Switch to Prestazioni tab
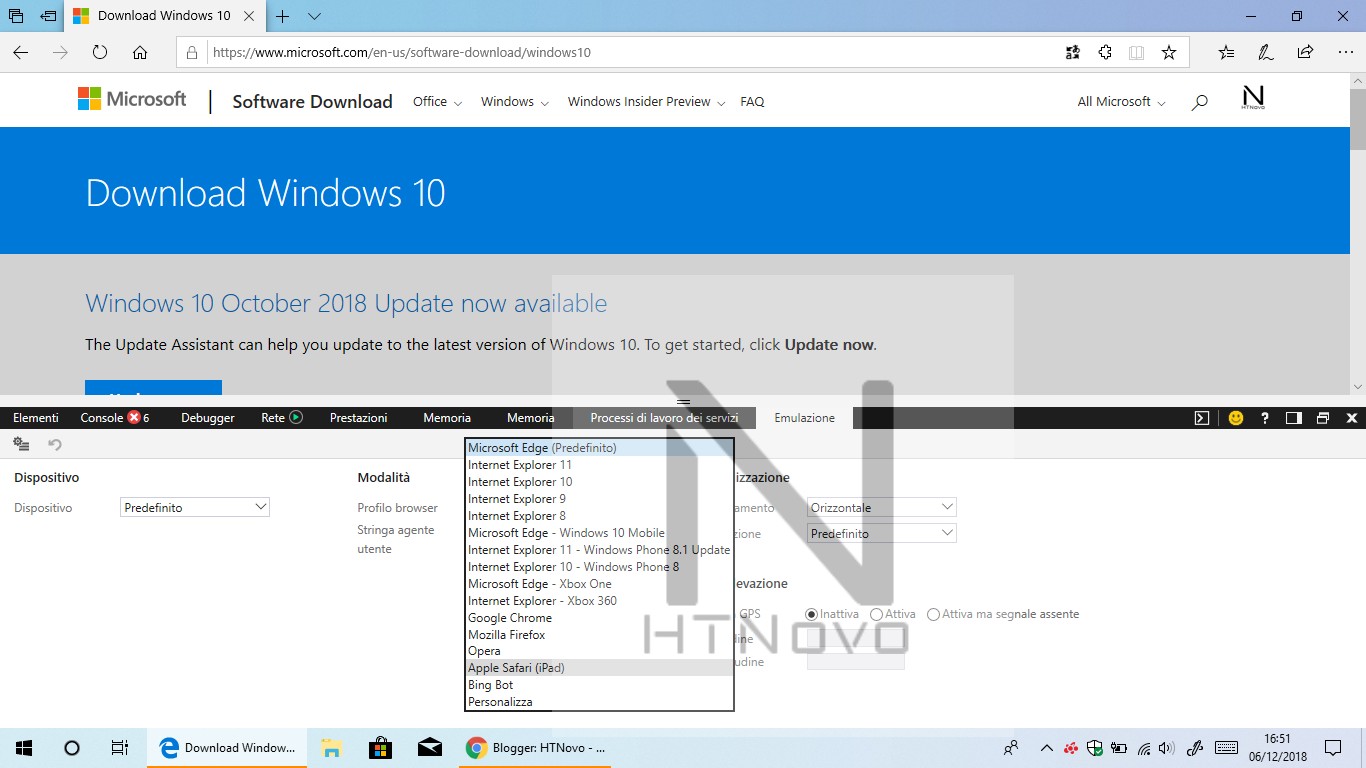Image resolution: width=1366 pixels, height=768 pixels. (358, 418)
